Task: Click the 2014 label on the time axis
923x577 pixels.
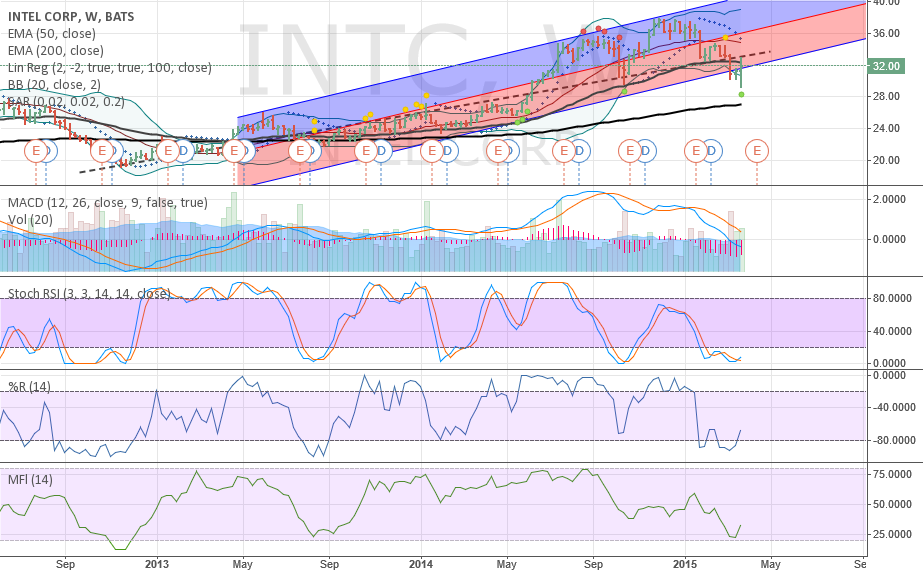Action: click(x=421, y=564)
